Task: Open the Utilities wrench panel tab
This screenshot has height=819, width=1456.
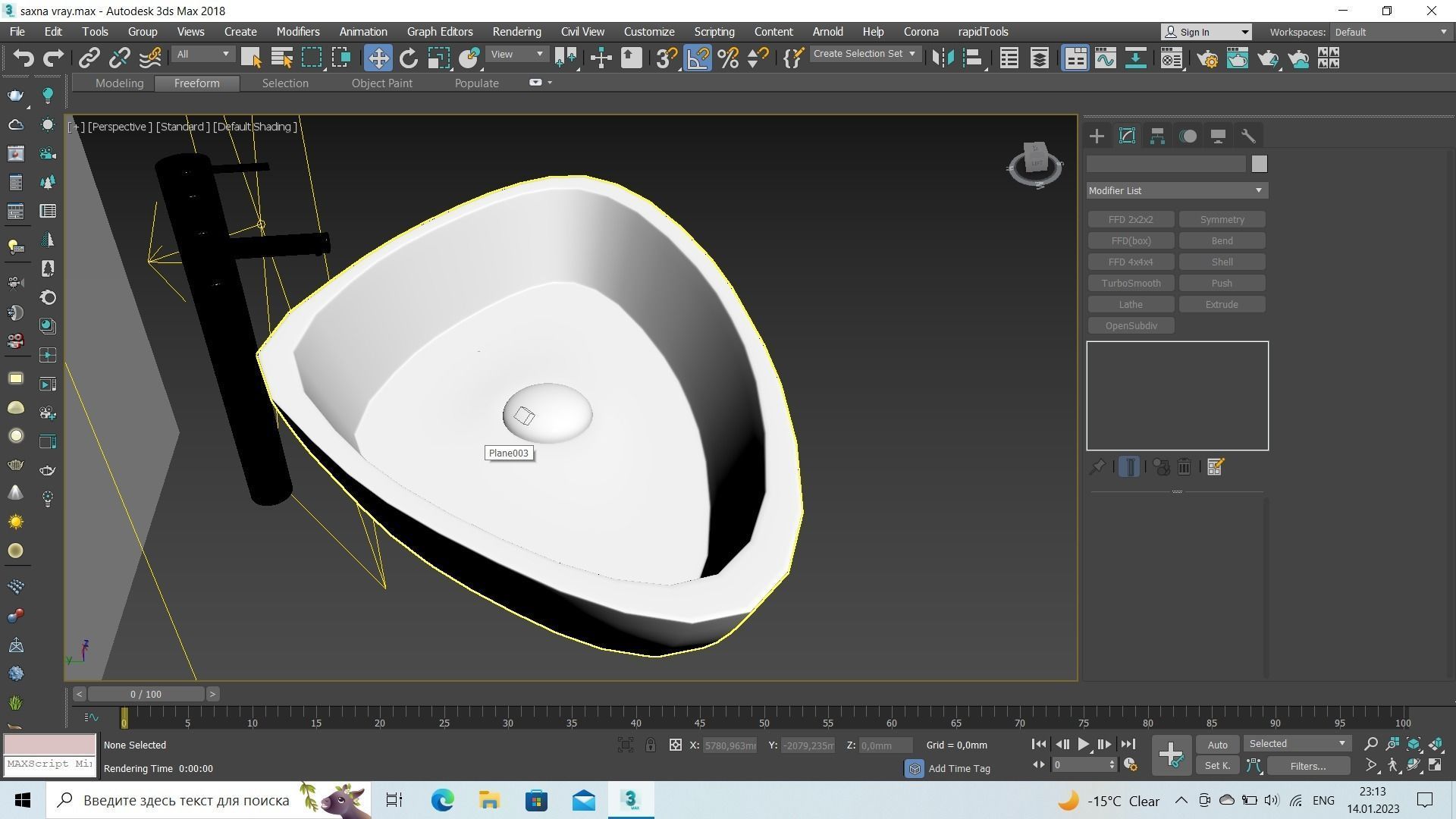Action: tap(1248, 136)
